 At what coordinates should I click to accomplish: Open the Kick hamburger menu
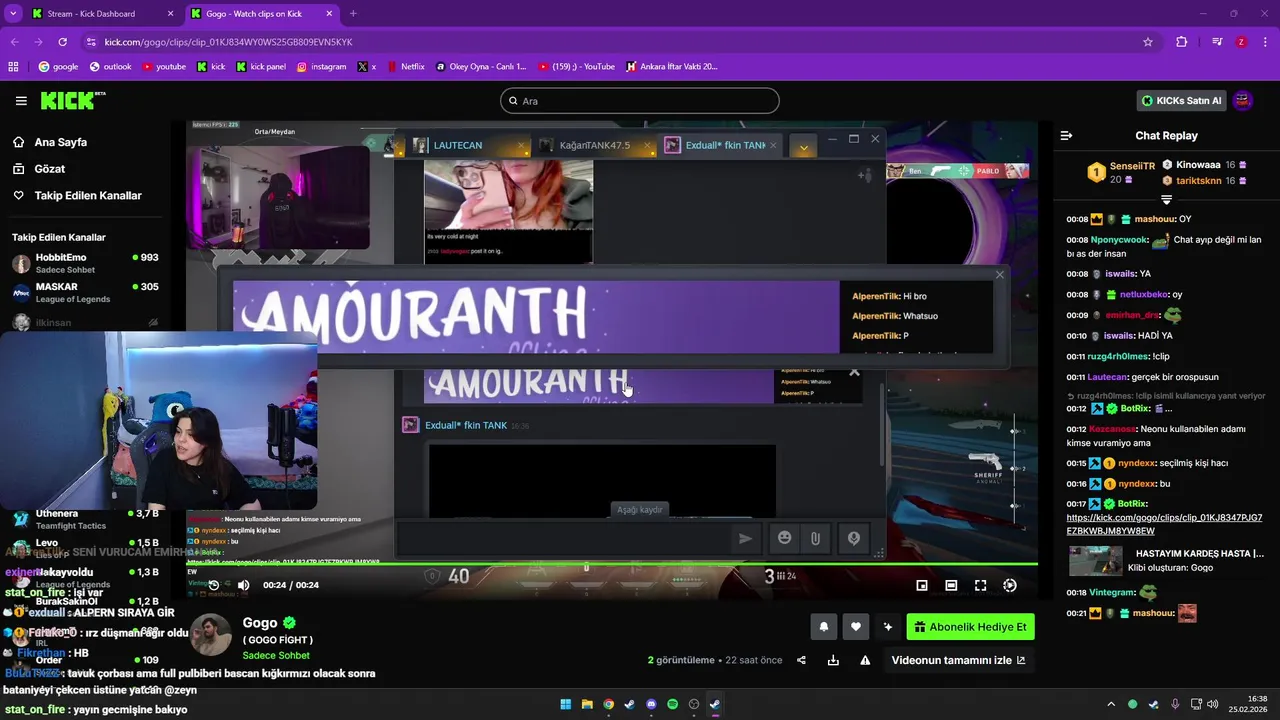[21, 101]
